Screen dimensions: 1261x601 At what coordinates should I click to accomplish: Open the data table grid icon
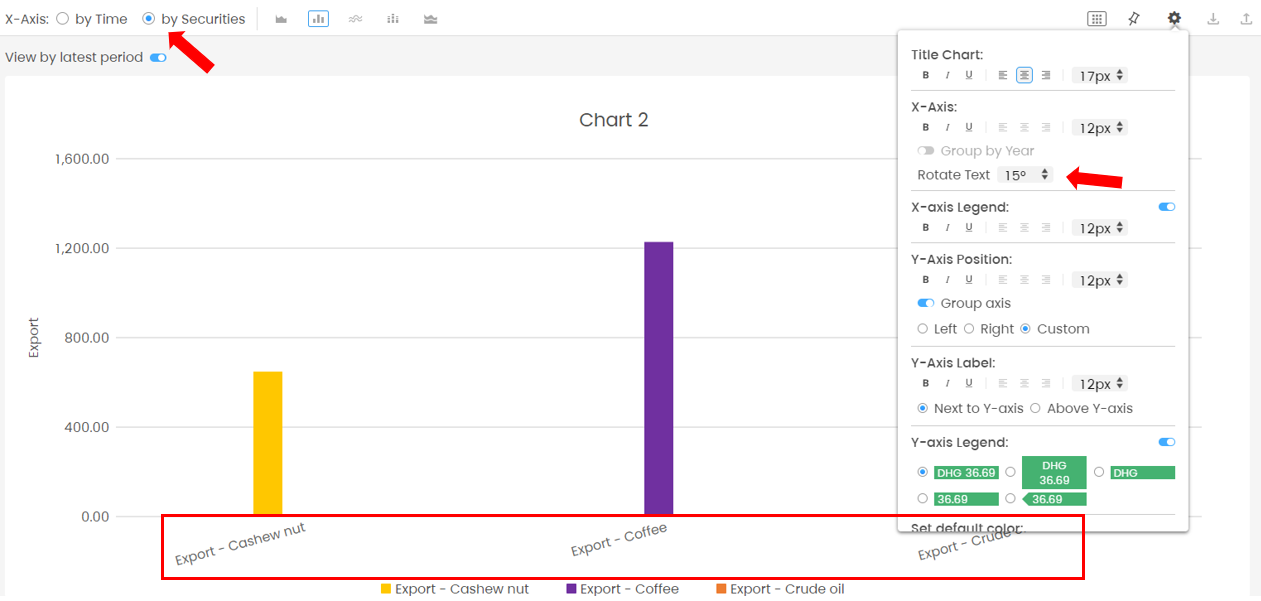point(1097,19)
